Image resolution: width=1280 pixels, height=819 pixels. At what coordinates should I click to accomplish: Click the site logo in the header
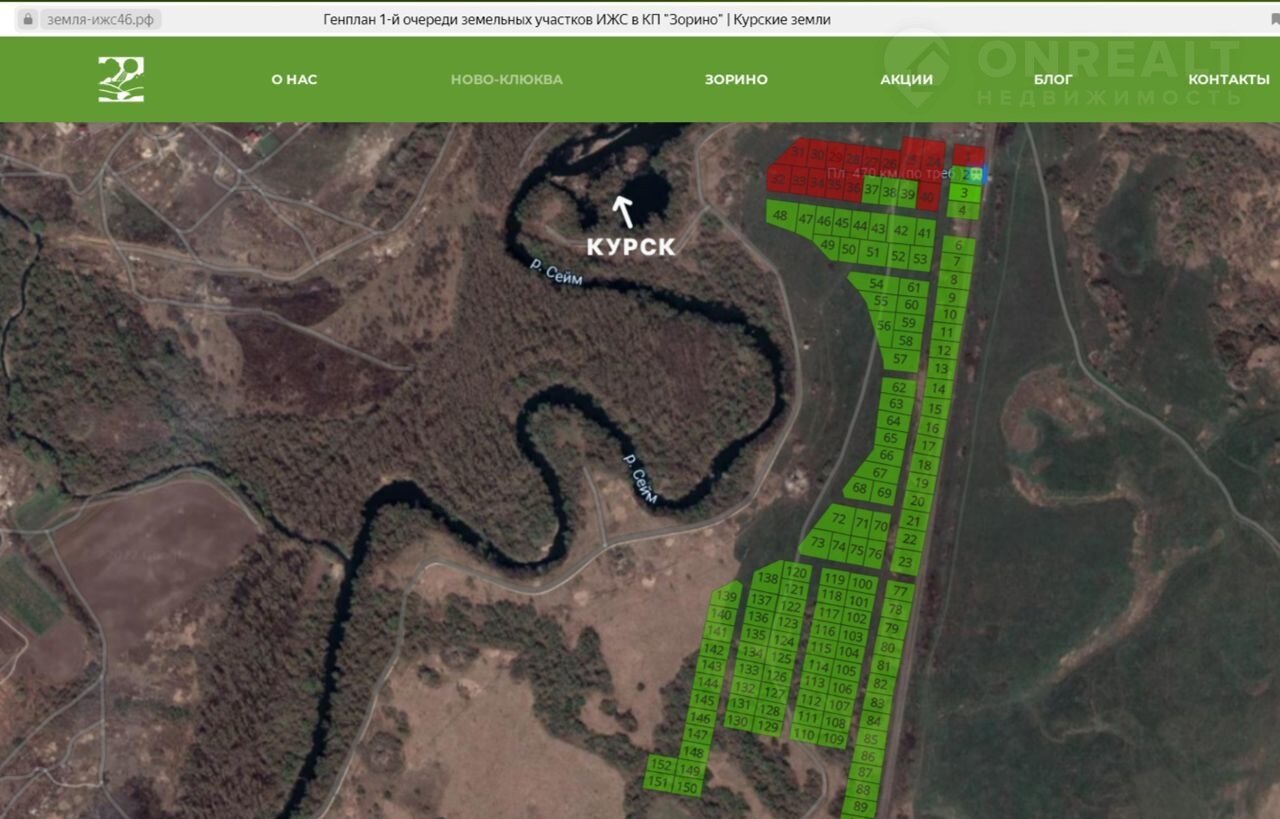click(x=121, y=79)
